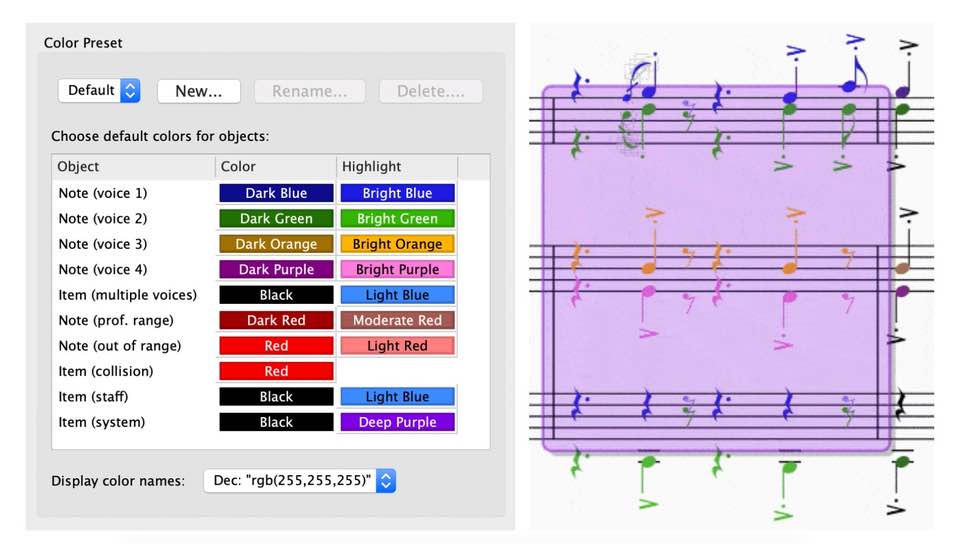This screenshot has height=552, width=960.
Task: Select the Item (multiple voices) row label
Action: (x=128, y=295)
